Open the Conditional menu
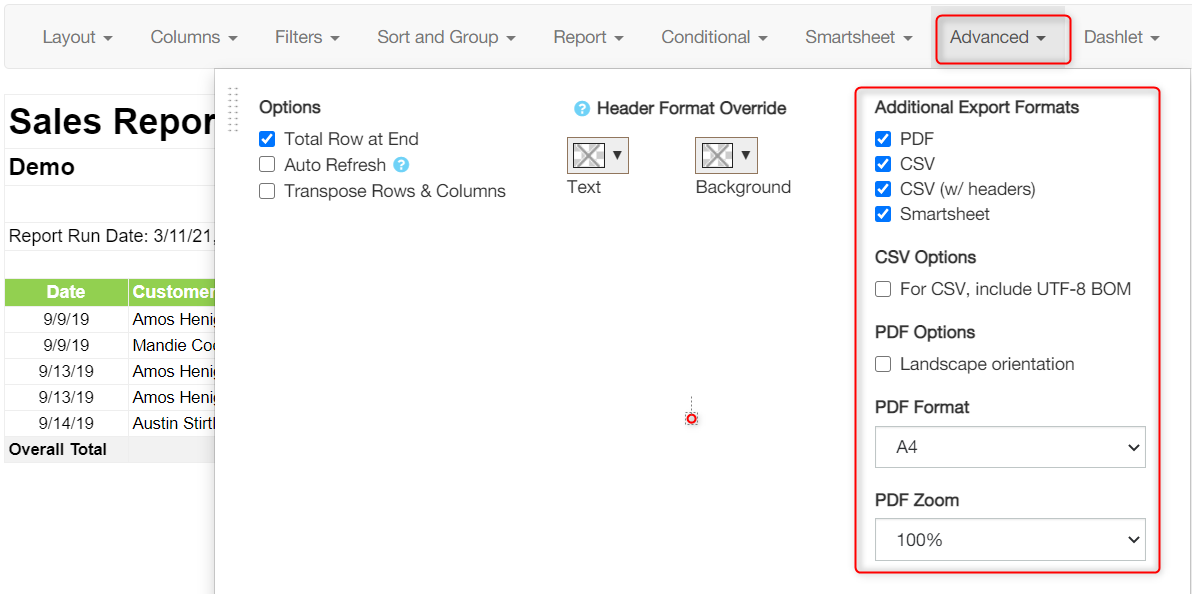 click(x=714, y=37)
